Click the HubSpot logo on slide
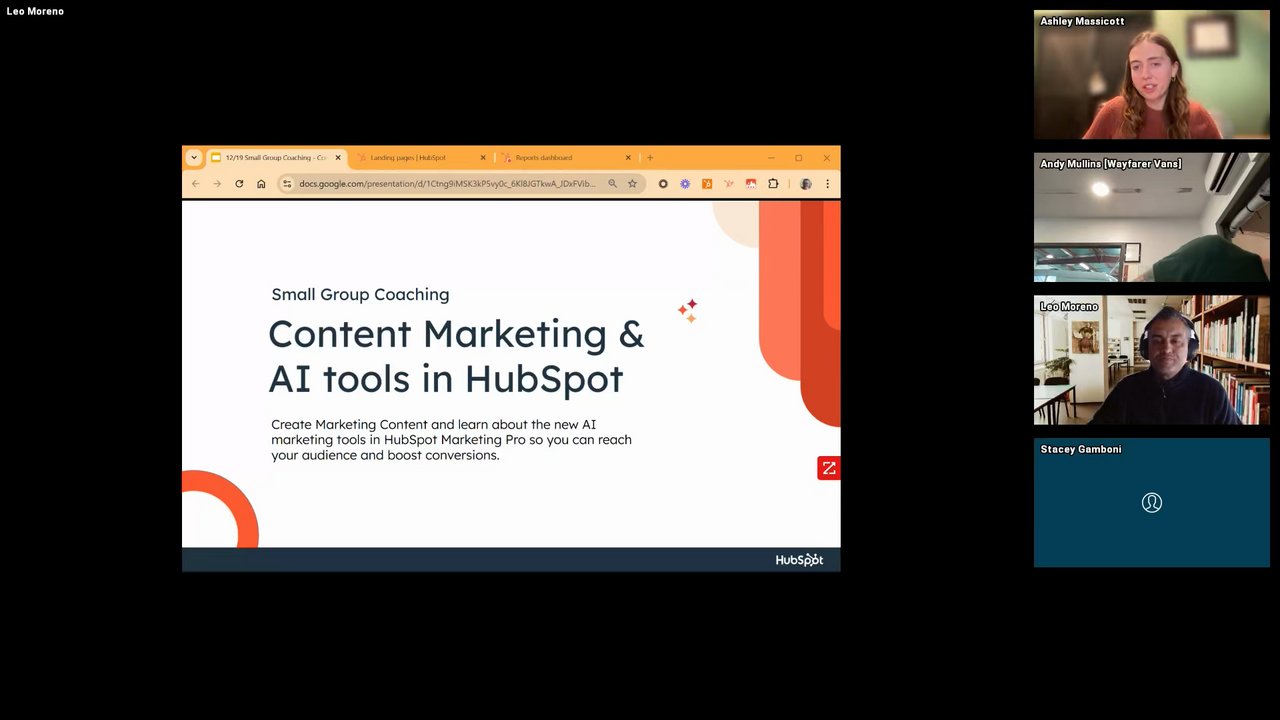This screenshot has width=1280, height=720. pos(799,560)
